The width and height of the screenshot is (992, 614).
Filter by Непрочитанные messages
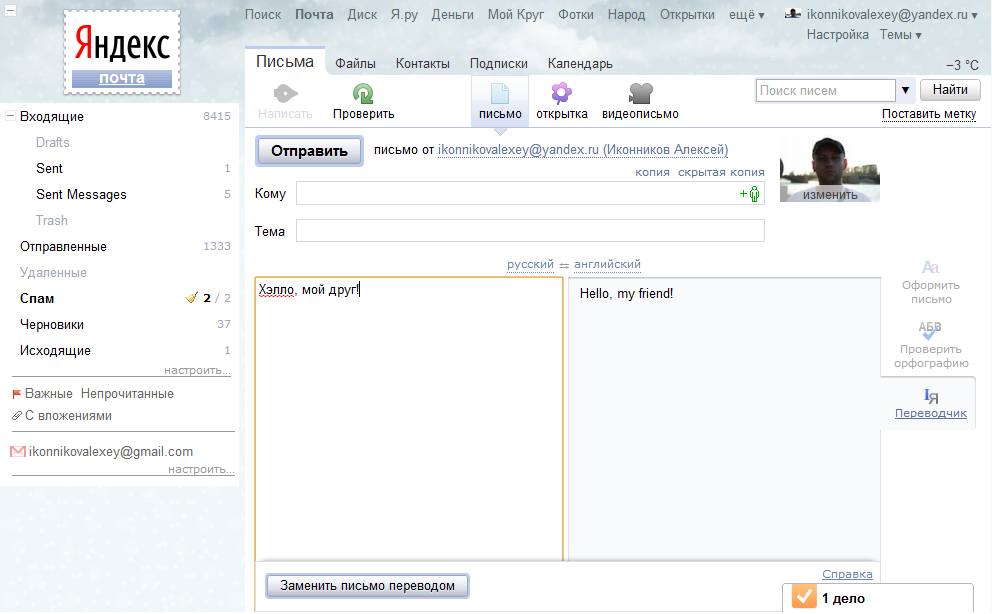pyautogui.click(x=127, y=394)
